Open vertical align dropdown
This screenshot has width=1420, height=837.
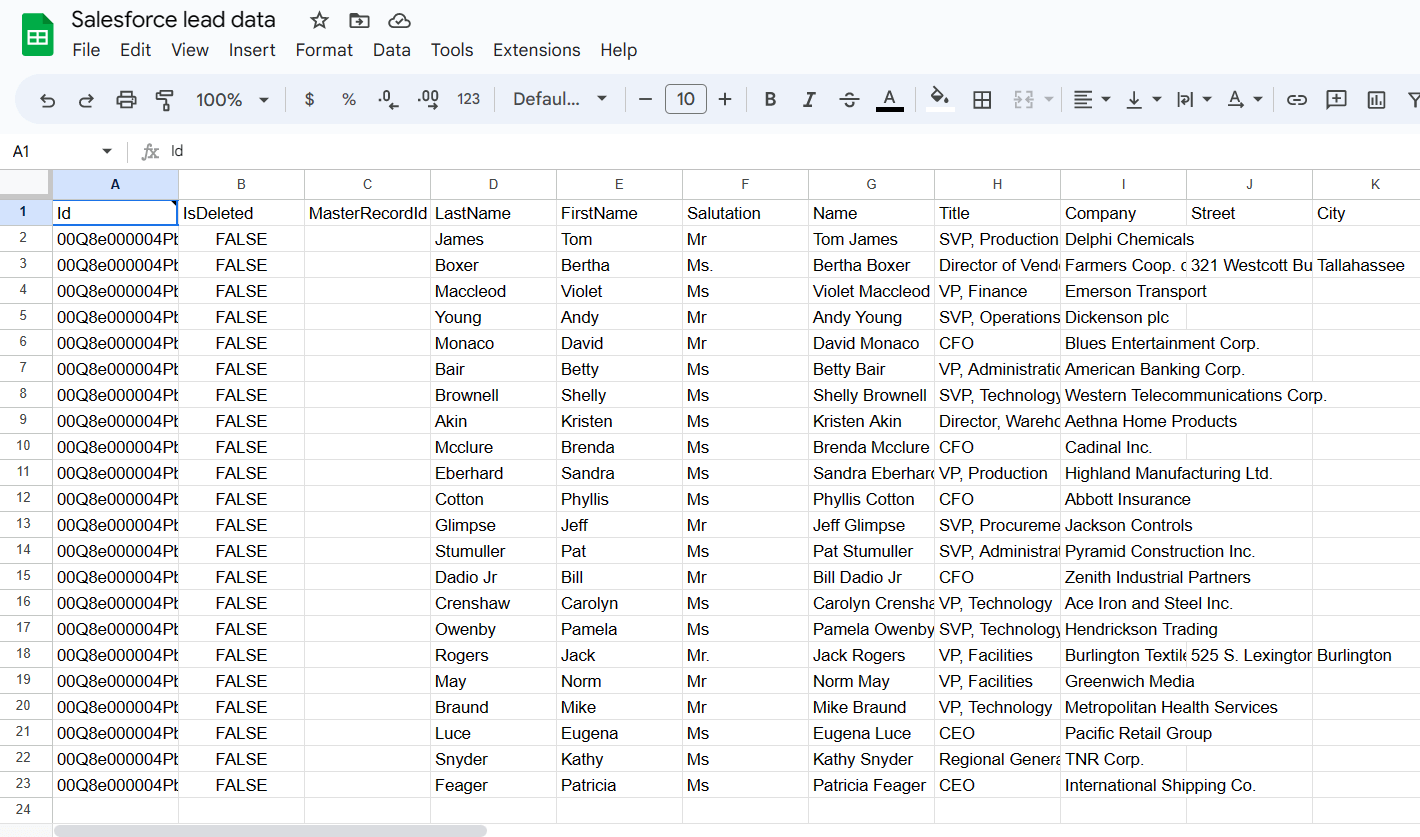coord(1143,99)
